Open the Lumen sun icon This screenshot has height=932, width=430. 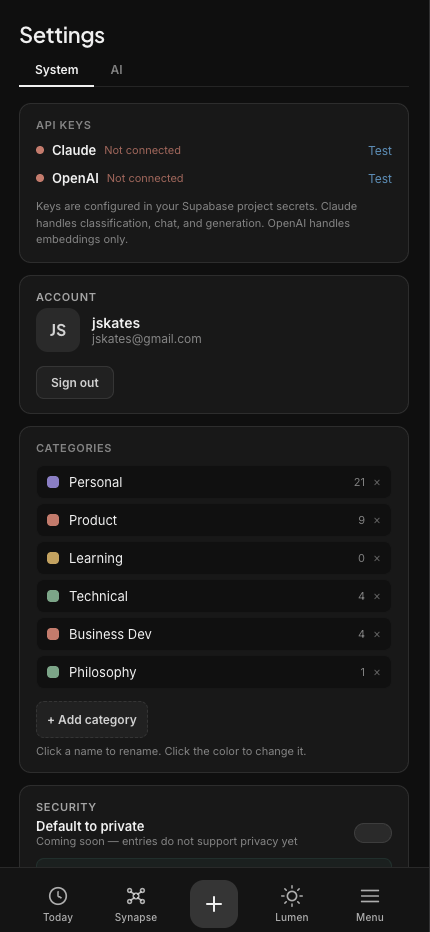coord(291,896)
